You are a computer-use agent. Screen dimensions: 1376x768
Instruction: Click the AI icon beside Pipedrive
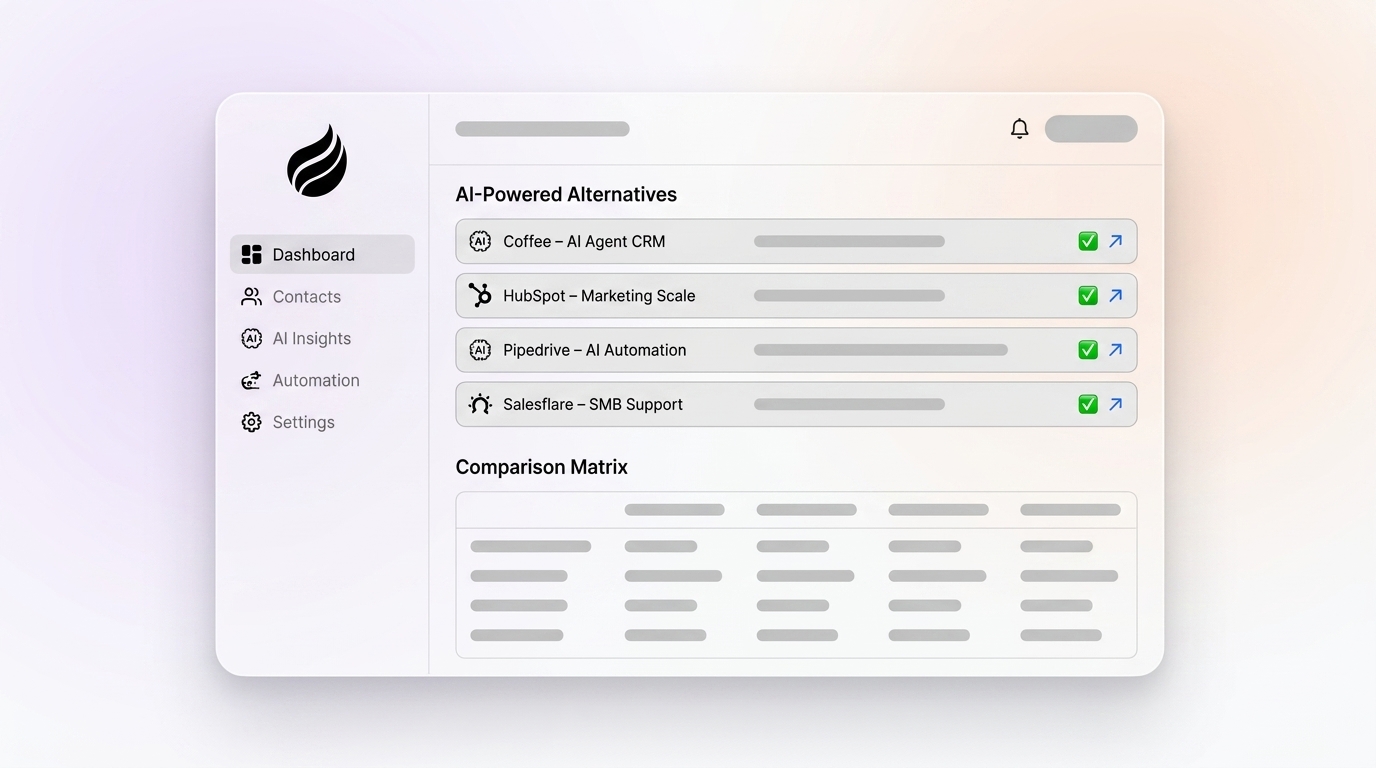click(x=480, y=350)
